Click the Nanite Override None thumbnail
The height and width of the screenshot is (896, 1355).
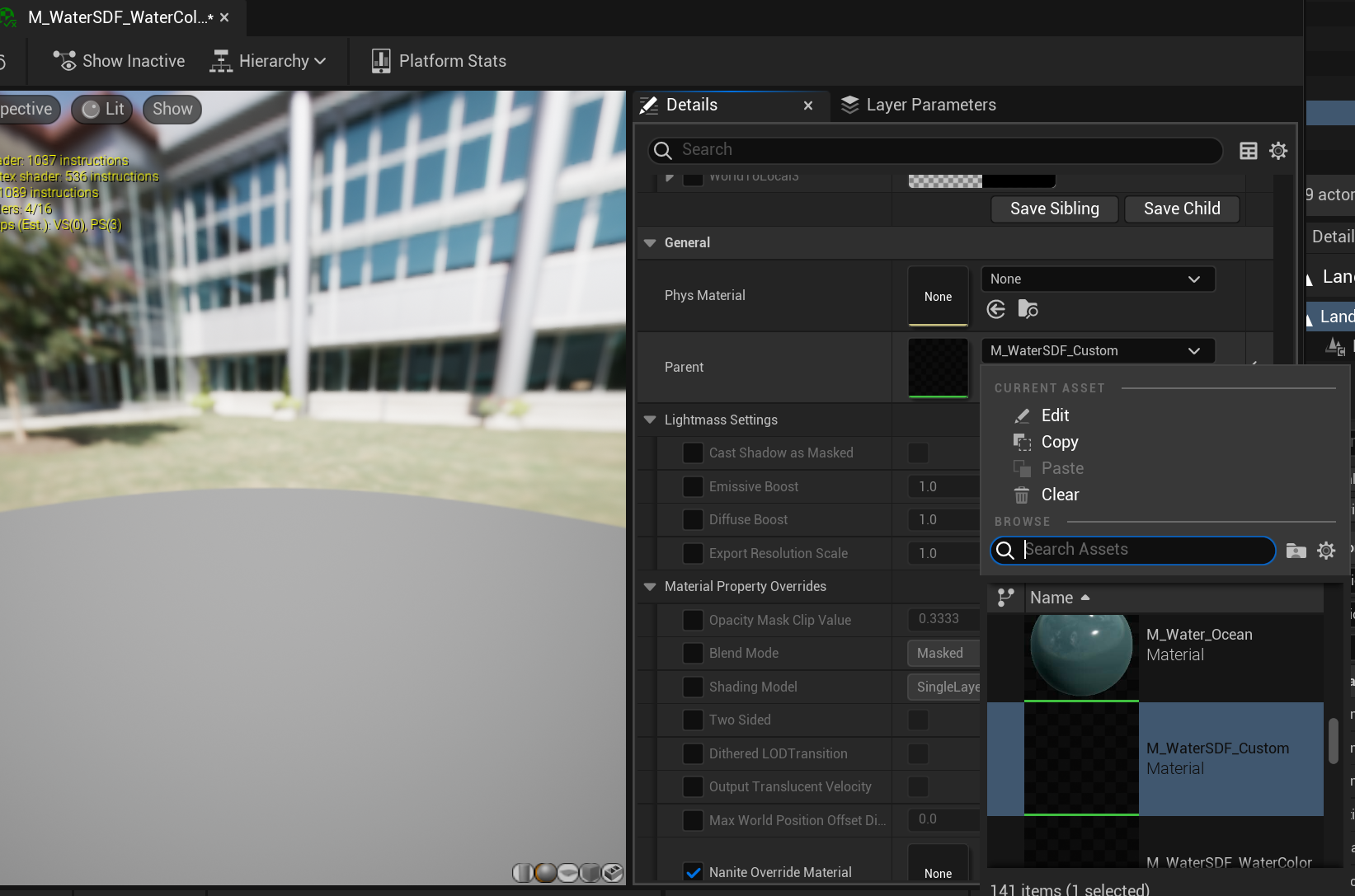(x=939, y=864)
